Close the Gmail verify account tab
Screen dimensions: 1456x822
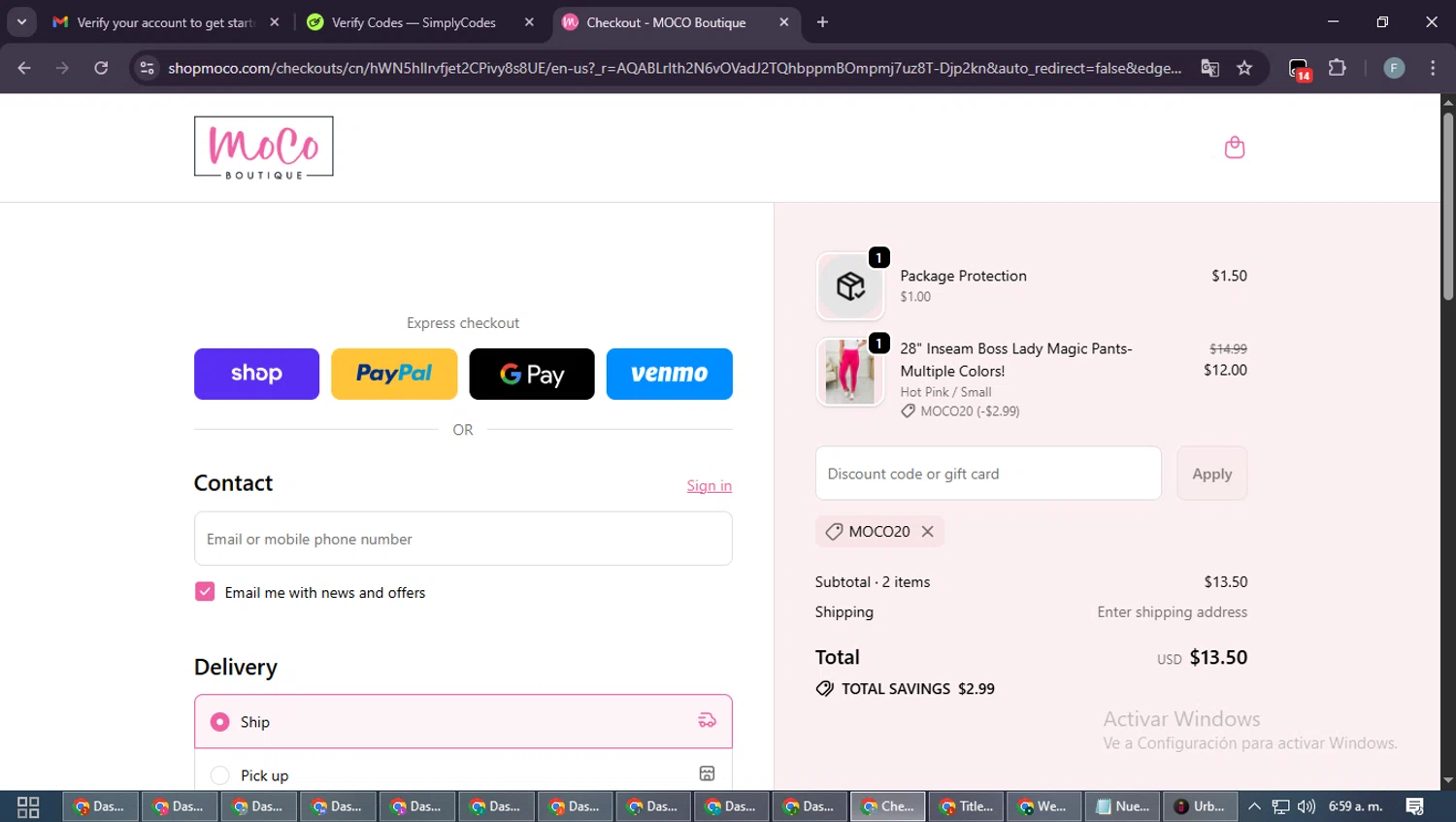[275, 22]
